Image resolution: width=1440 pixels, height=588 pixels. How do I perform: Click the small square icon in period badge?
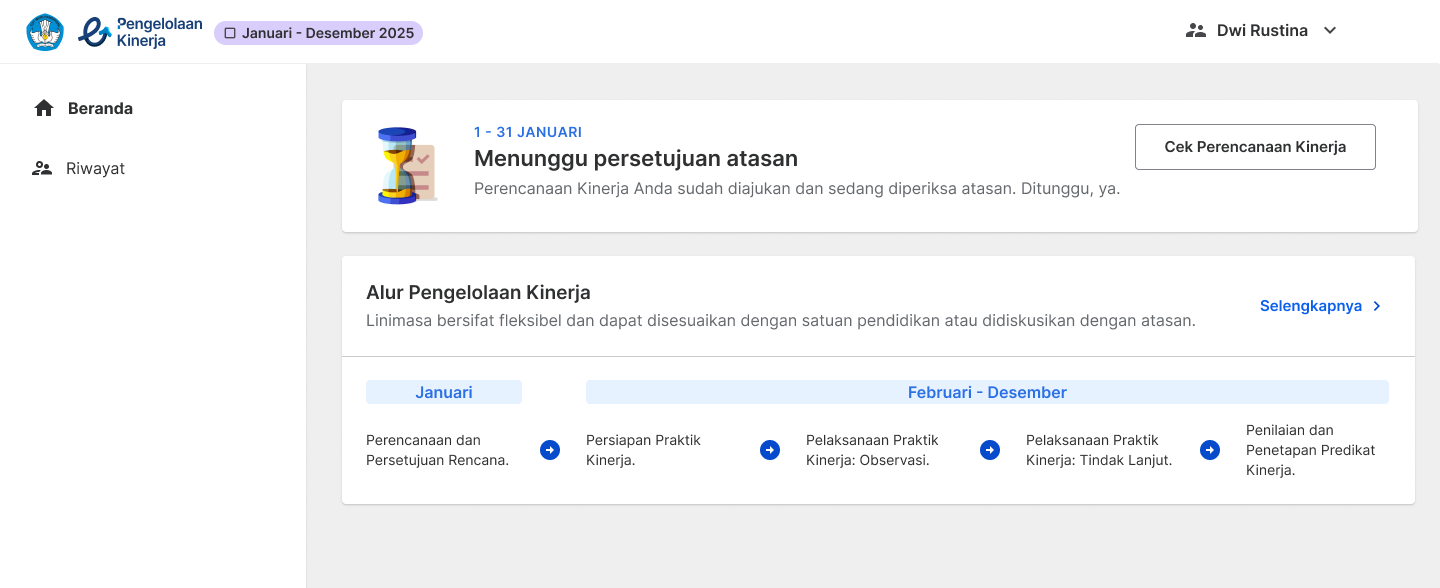[230, 33]
